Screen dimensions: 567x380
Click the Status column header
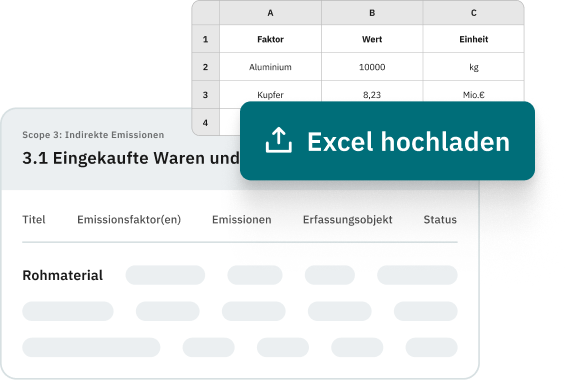click(440, 219)
